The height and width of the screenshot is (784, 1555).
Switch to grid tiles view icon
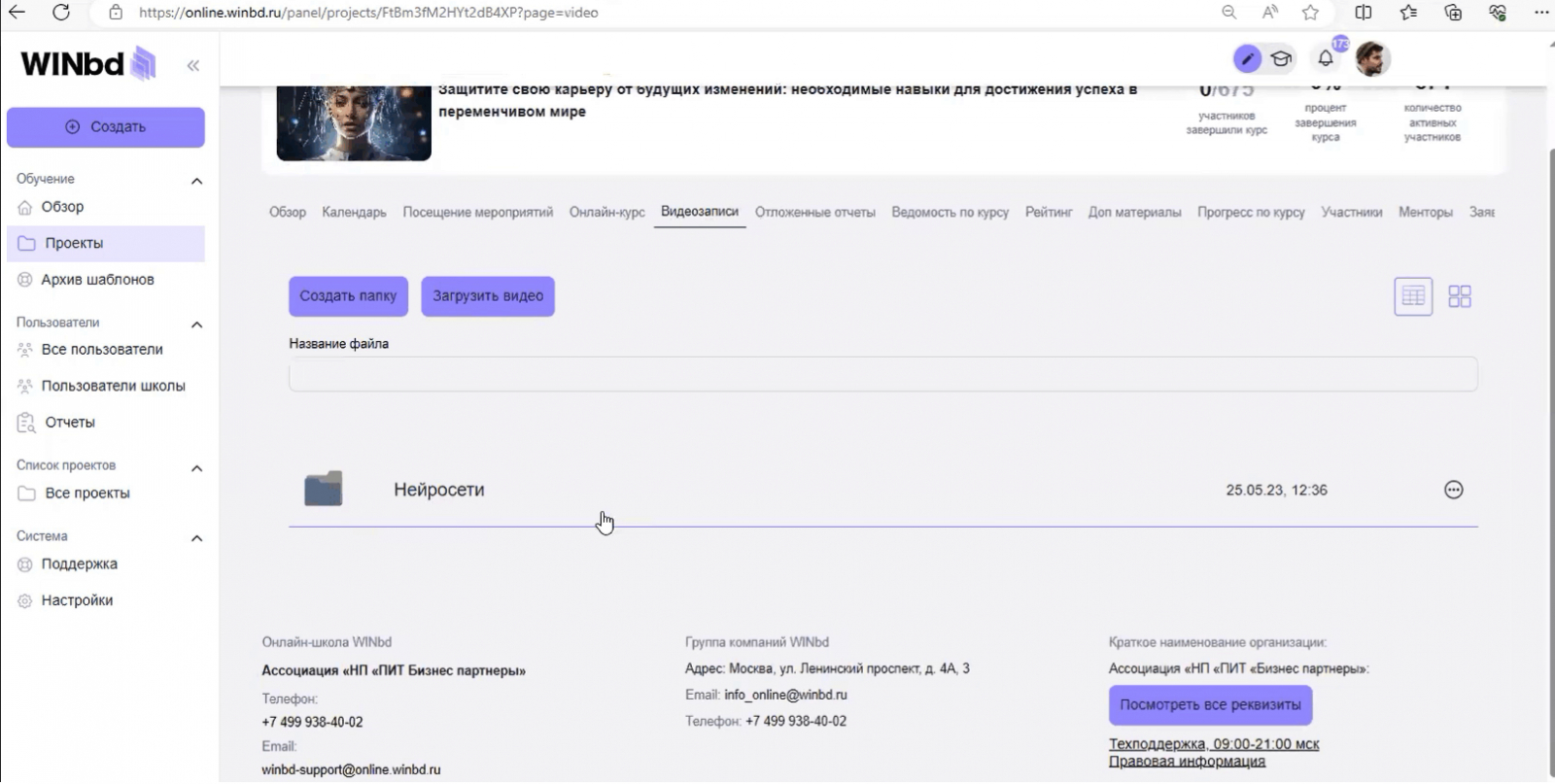pos(1460,296)
